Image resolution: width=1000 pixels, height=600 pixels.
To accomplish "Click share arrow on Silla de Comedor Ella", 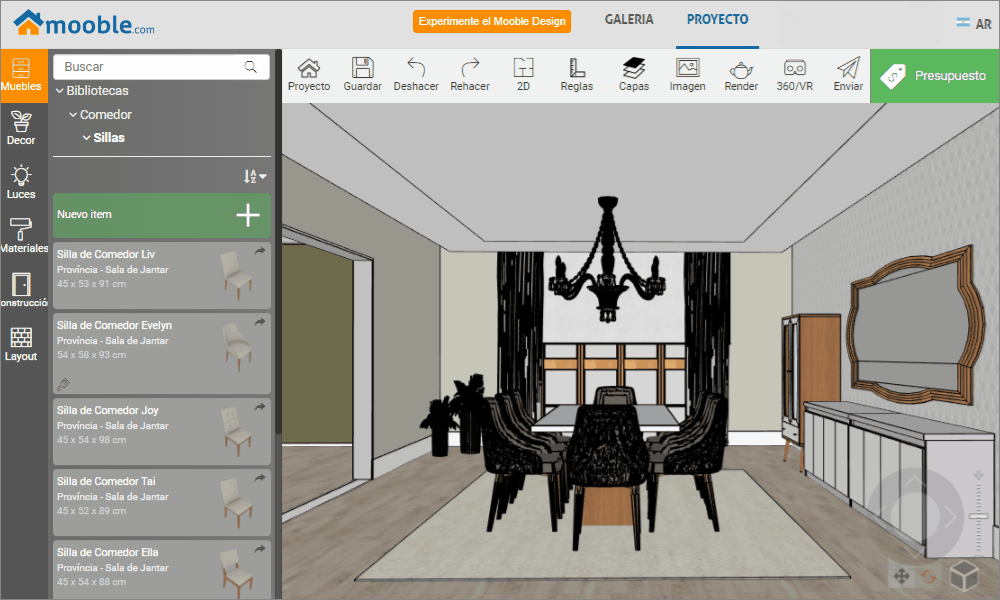I will [260, 548].
